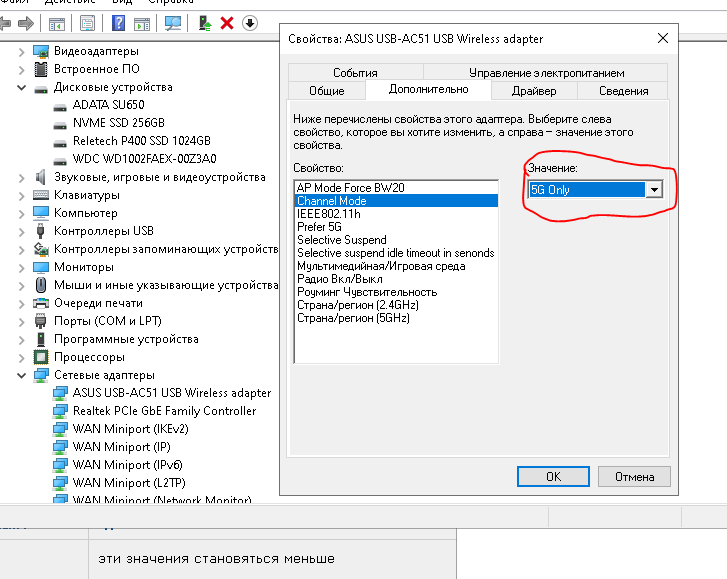Switch to the События tab
Image resolution: width=727 pixels, height=579 pixels.
tap(355, 73)
